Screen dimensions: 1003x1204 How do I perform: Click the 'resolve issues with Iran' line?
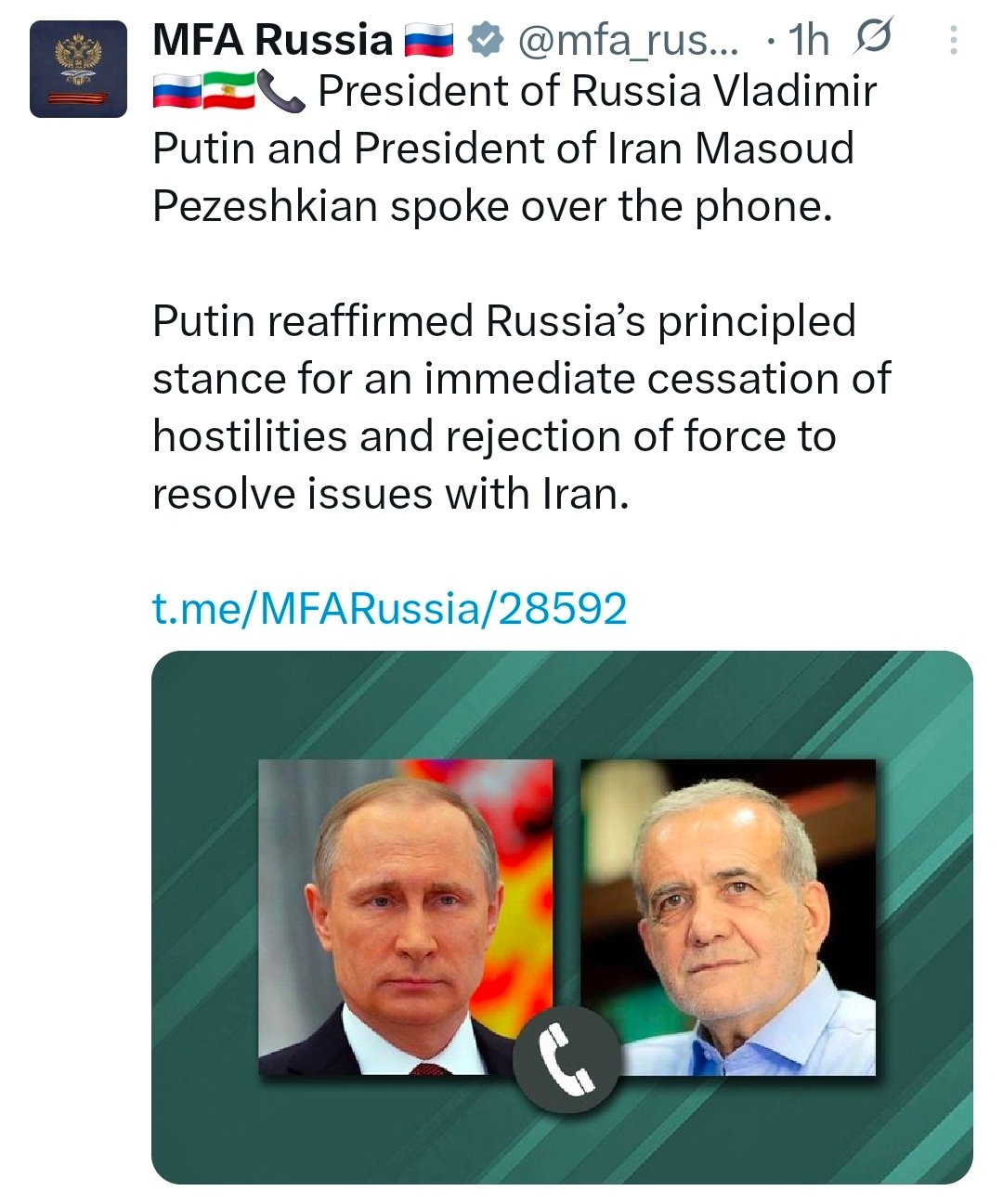click(x=390, y=494)
